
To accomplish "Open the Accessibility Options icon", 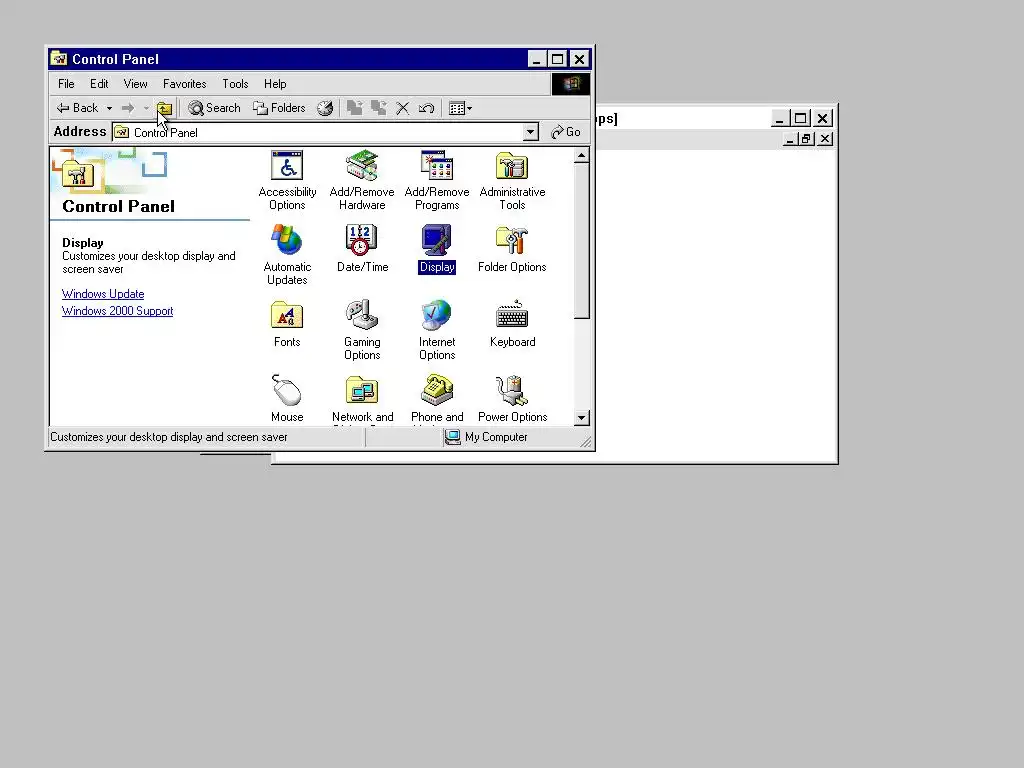I will pyautogui.click(x=287, y=180).
